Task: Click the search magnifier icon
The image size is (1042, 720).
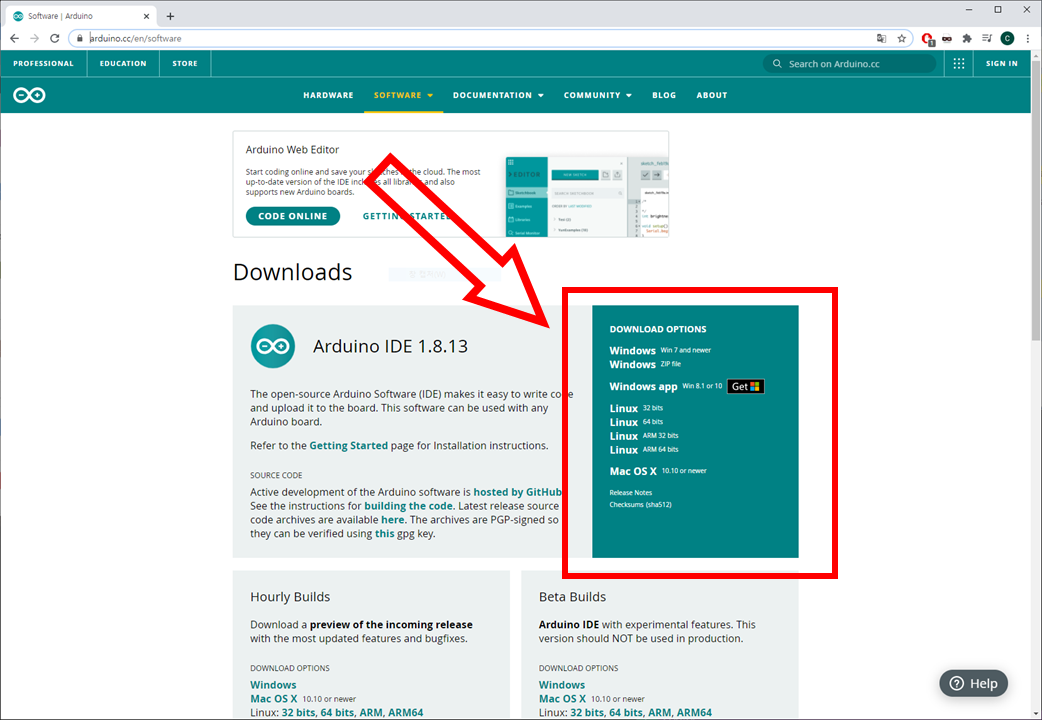Action: [777, 64]
